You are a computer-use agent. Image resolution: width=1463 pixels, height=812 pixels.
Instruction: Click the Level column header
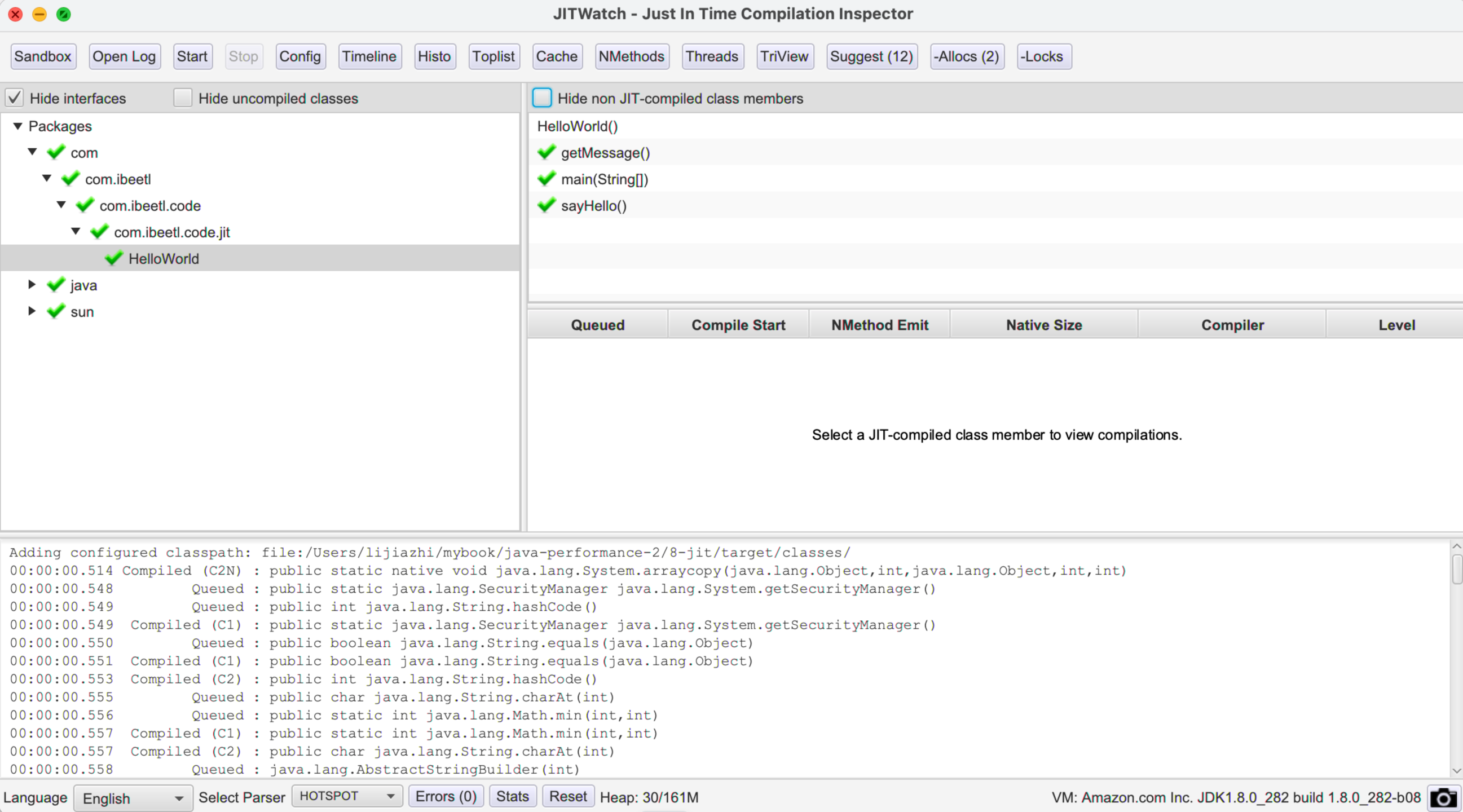1395,325
